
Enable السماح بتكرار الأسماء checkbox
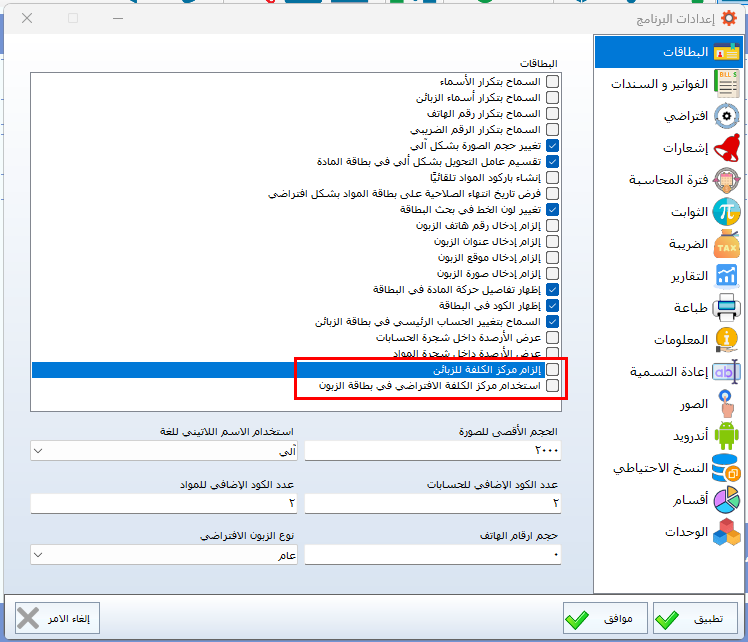[x=553, y=82]
